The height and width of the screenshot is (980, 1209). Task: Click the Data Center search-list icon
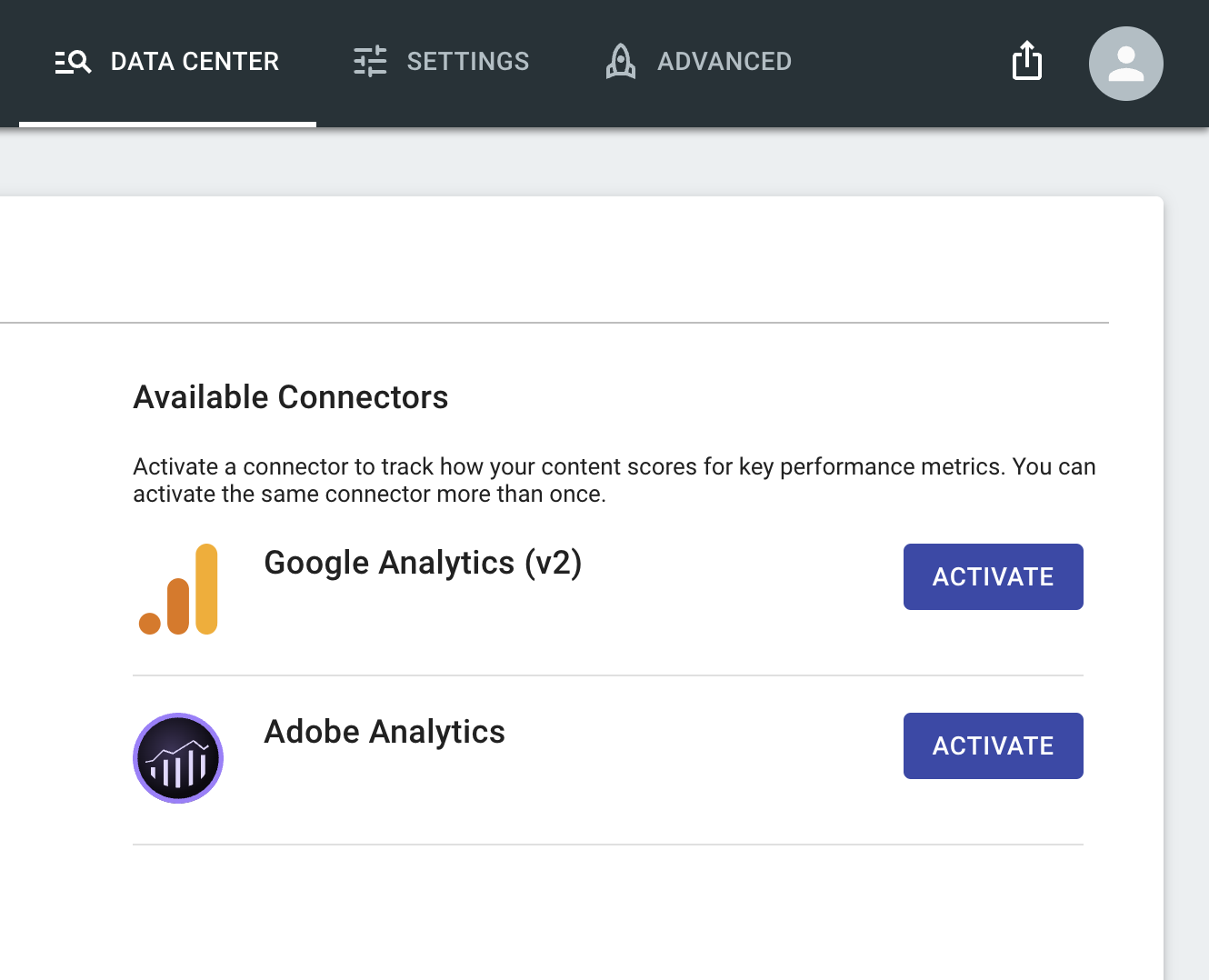73,62
